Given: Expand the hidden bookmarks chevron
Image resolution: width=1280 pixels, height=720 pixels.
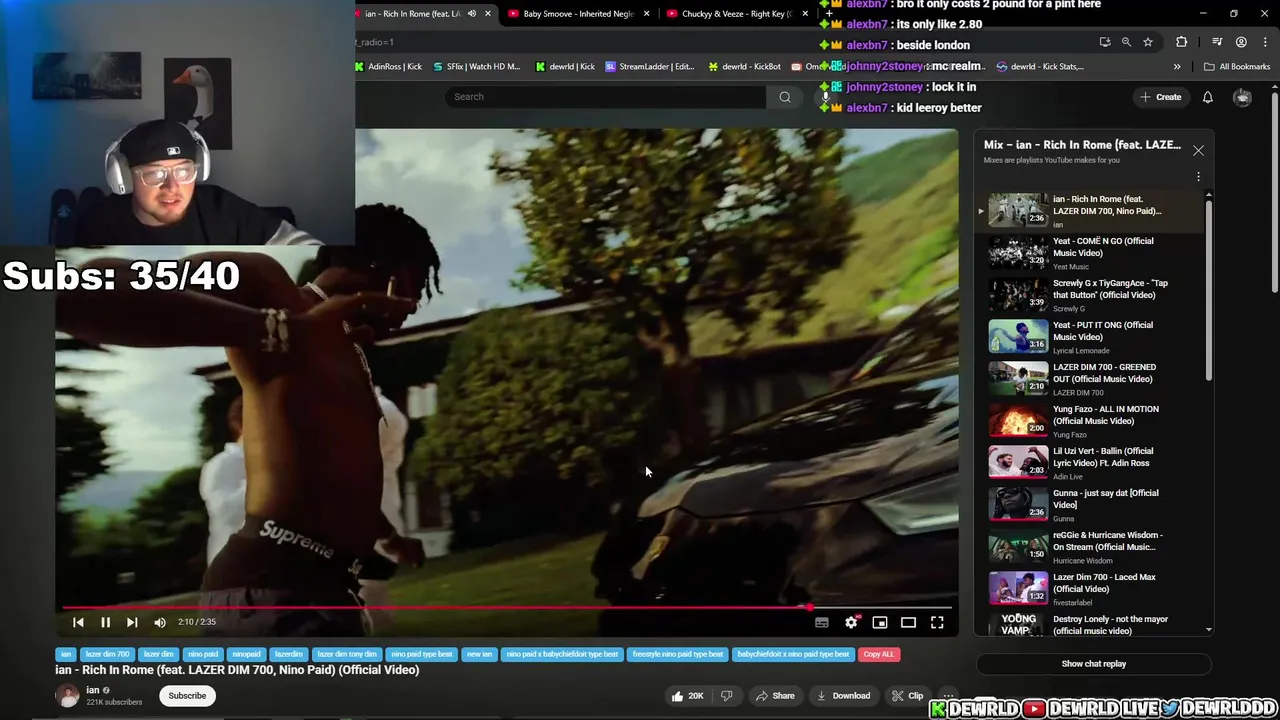Looking at the screenshot, I should point(1177,67).
